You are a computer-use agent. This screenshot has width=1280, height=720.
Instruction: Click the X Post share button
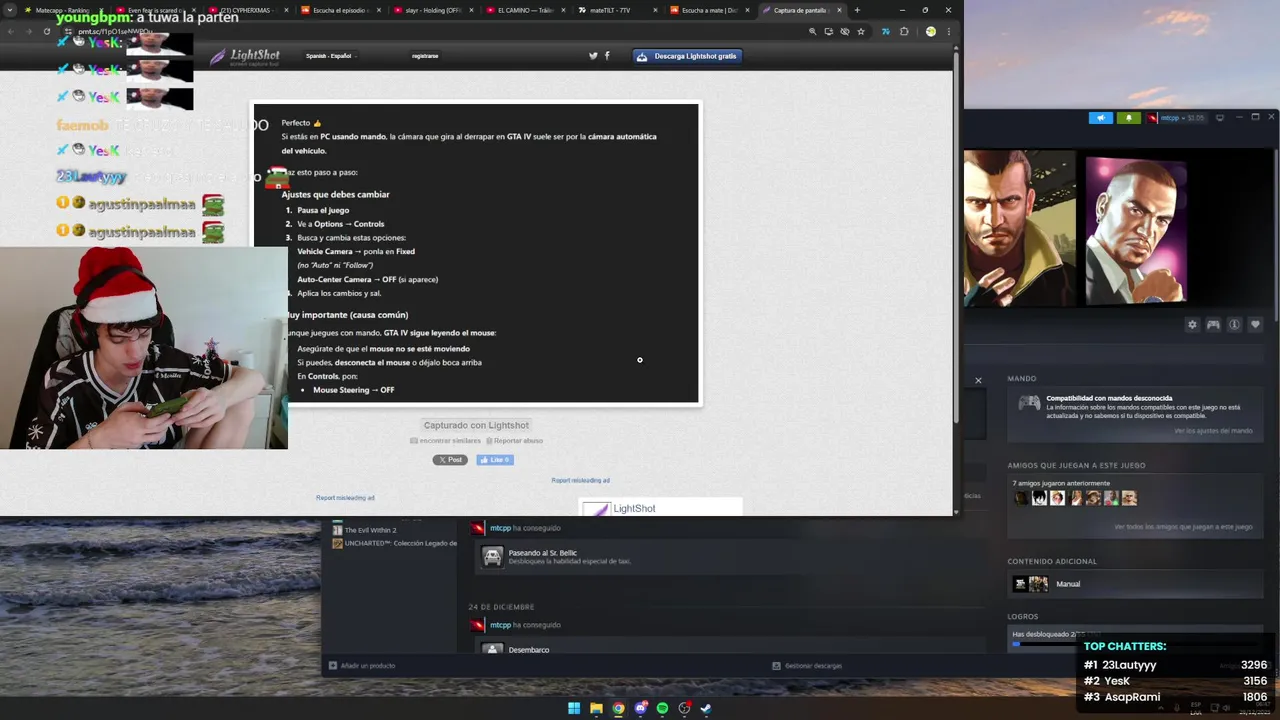click(x=450, y=460)
